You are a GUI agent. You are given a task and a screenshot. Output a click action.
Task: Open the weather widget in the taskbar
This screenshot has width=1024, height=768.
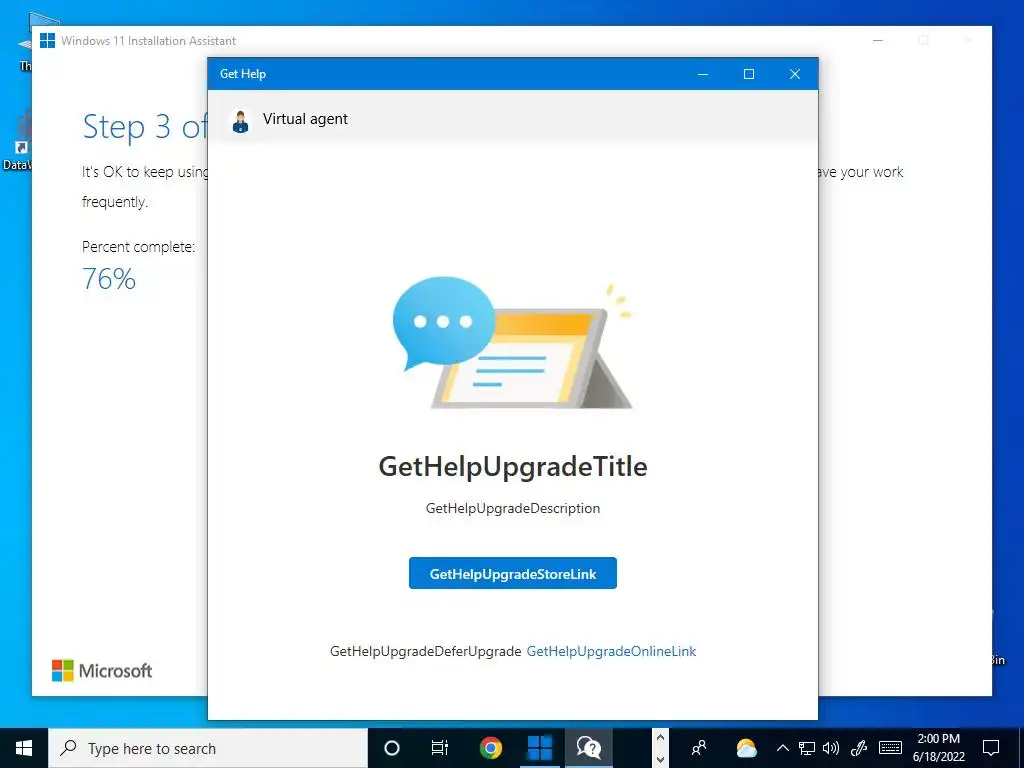[746, 748]
